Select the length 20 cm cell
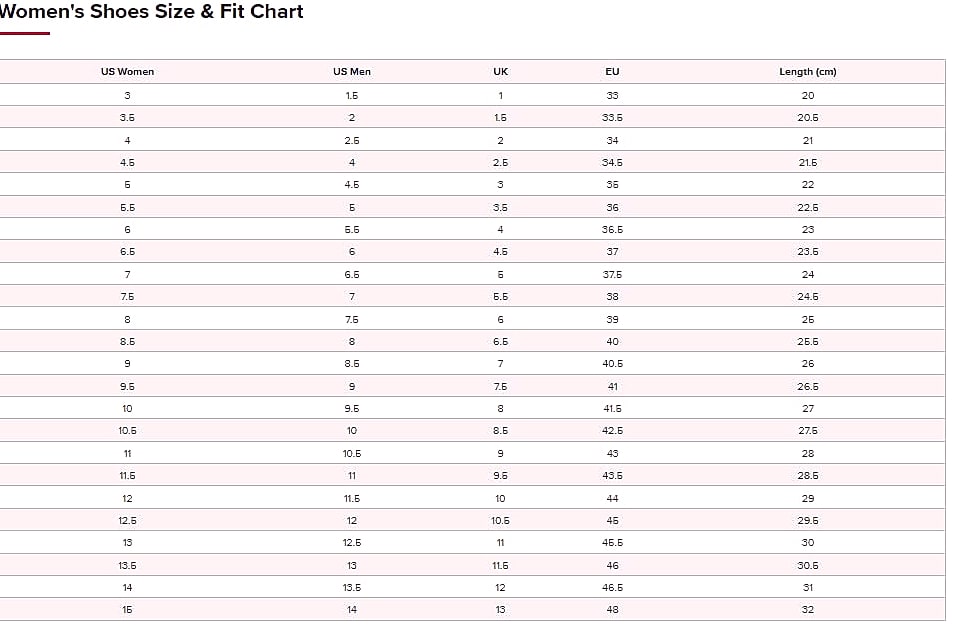953x633 pixels. [x=808, y=95]
